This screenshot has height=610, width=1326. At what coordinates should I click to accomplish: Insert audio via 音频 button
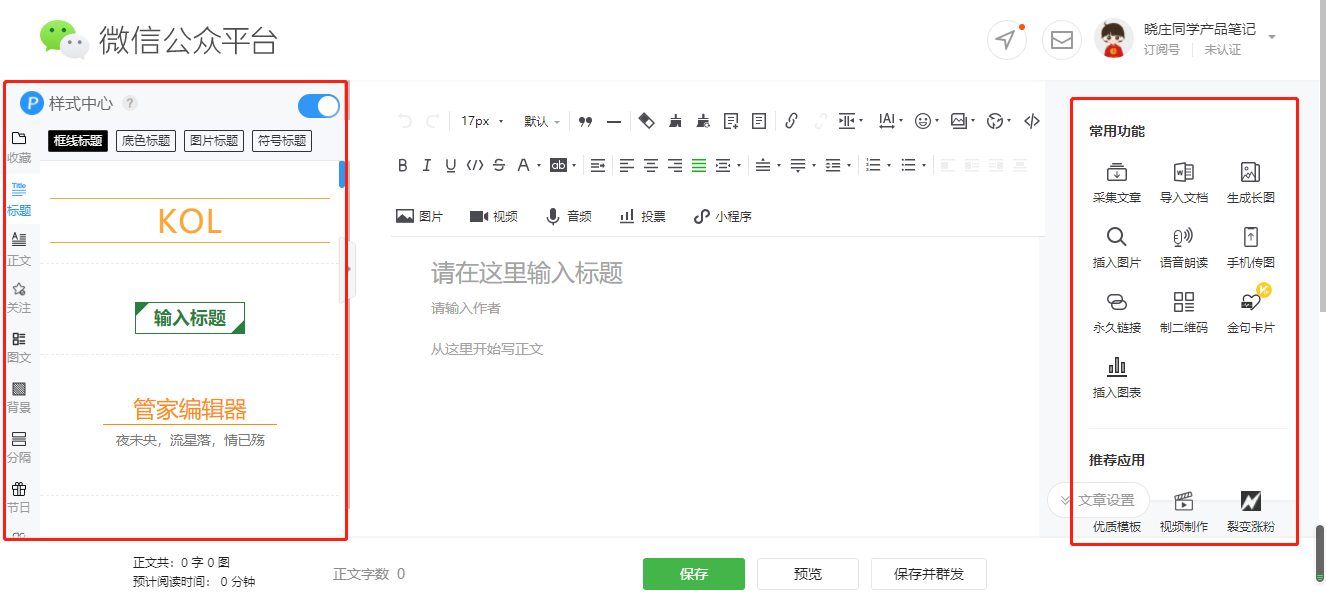pos(568,216)
